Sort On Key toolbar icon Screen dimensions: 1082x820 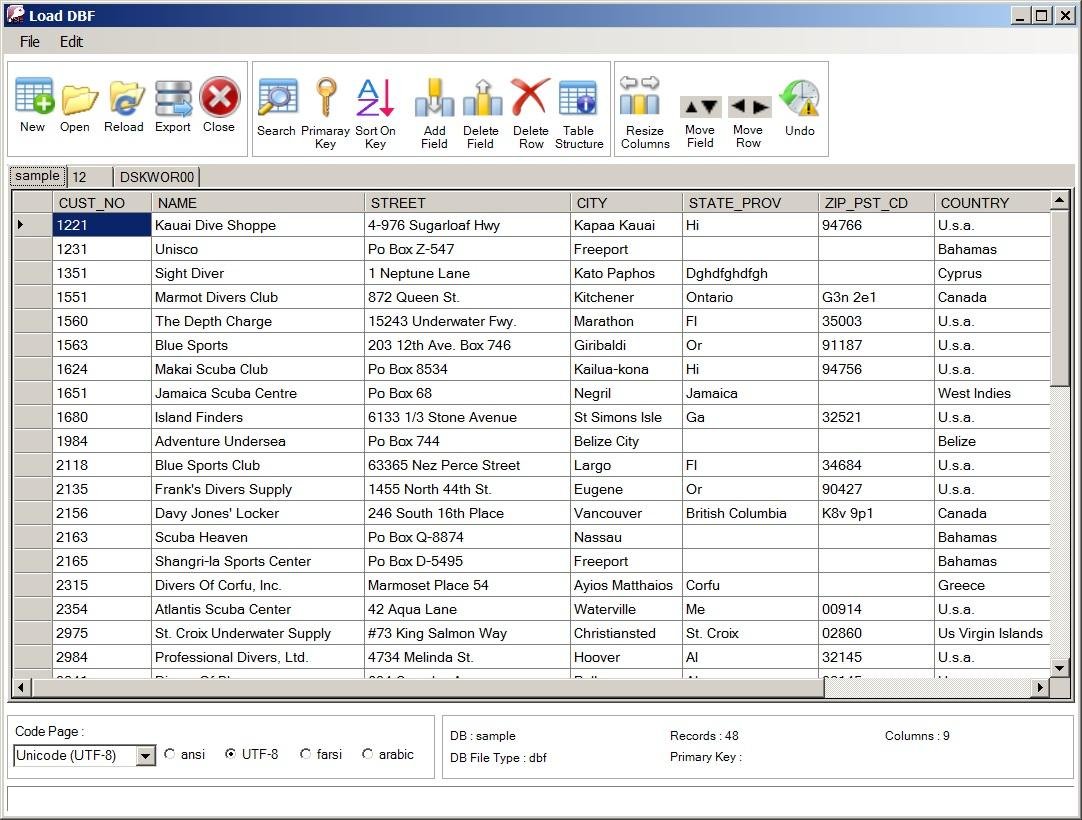pyautogui.click(x=375, y=98)
